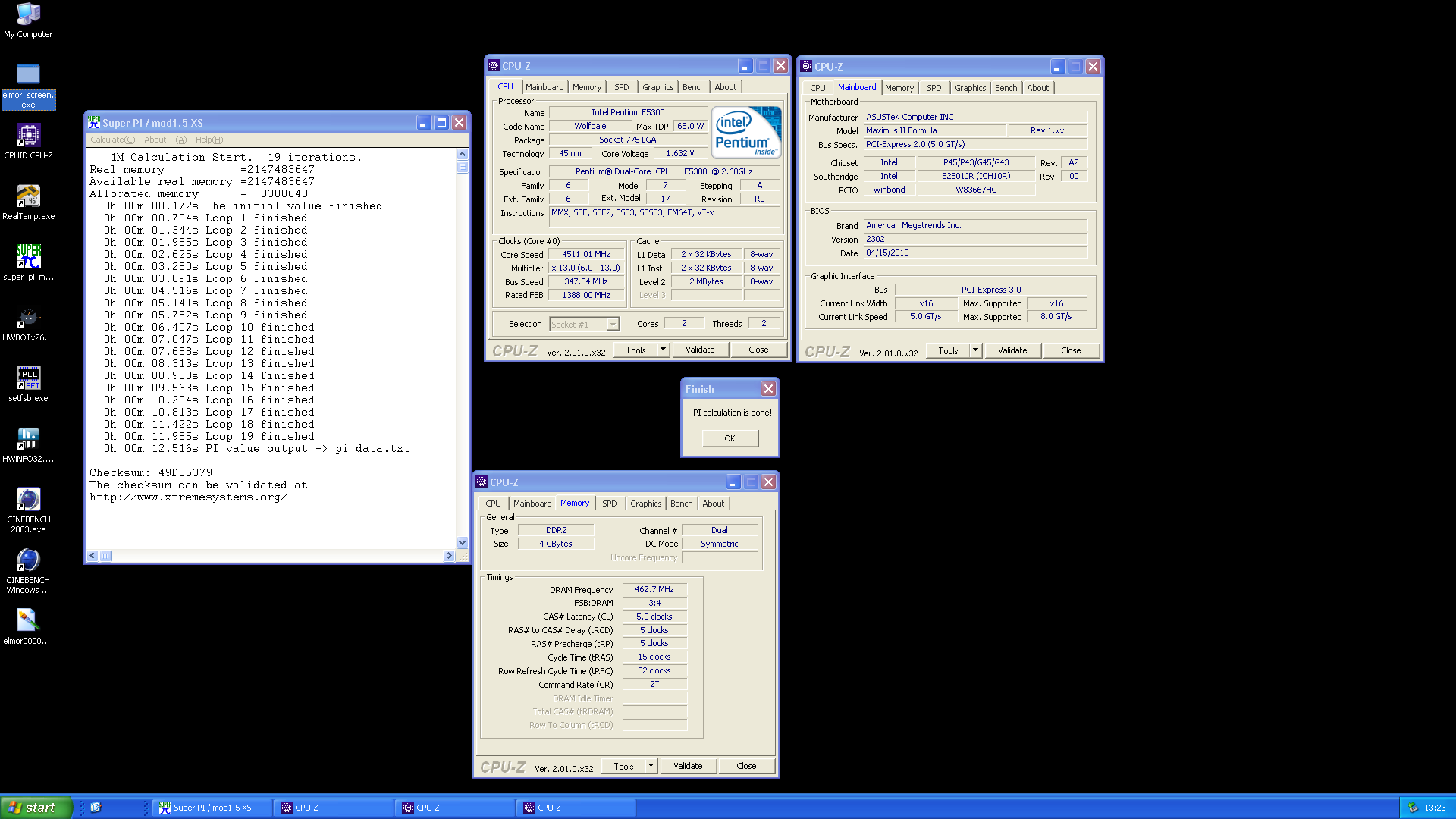This screenshot has width=1456, height=819.
Task: Click the quick launch icon beside Start
Action: 96,808
